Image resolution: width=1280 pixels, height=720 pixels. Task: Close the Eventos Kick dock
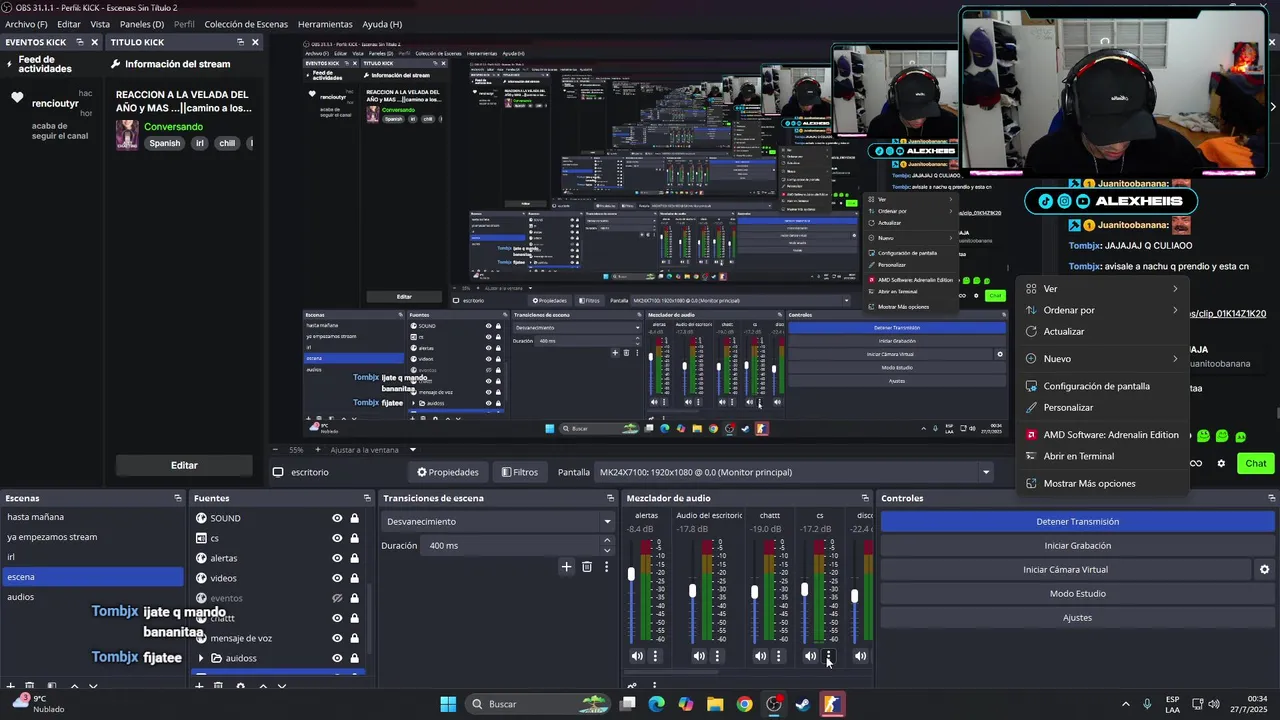(x=95, y=42)
